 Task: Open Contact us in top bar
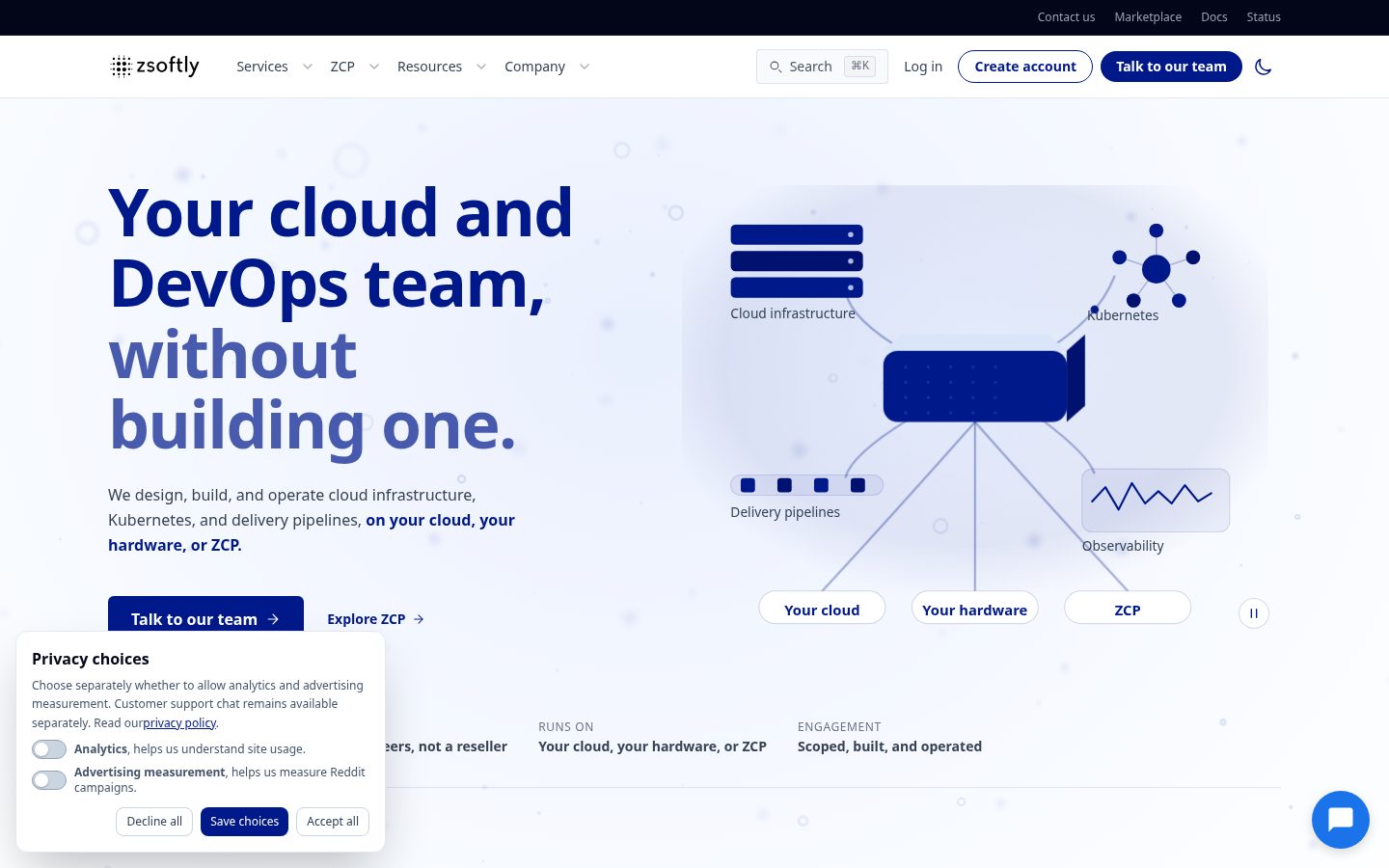point(1066,17)
